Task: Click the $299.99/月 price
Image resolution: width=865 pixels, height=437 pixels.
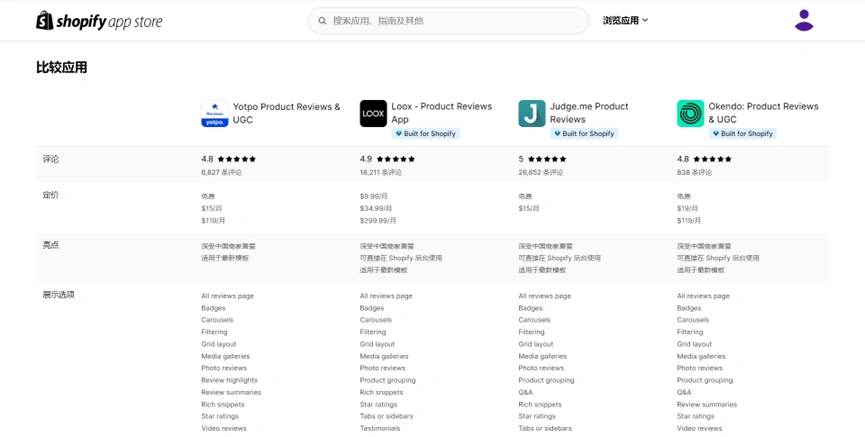Action: click(x=378, y=221)
